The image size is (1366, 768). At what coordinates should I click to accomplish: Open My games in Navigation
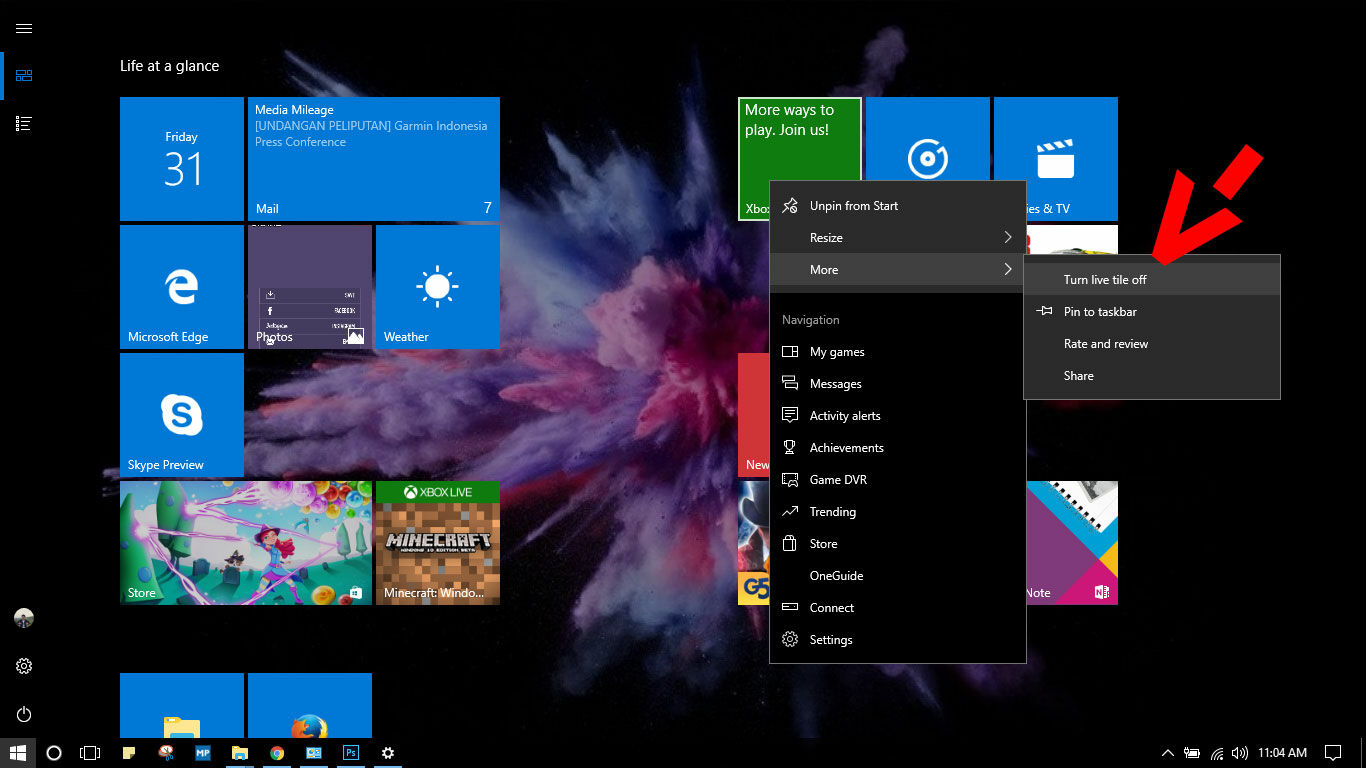898,352
